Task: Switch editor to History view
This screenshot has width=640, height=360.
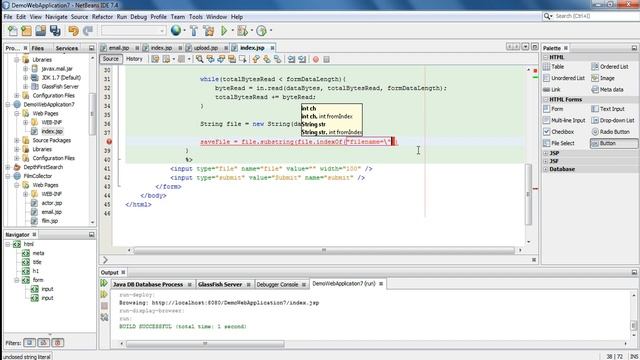Action: tap(134, 59)
